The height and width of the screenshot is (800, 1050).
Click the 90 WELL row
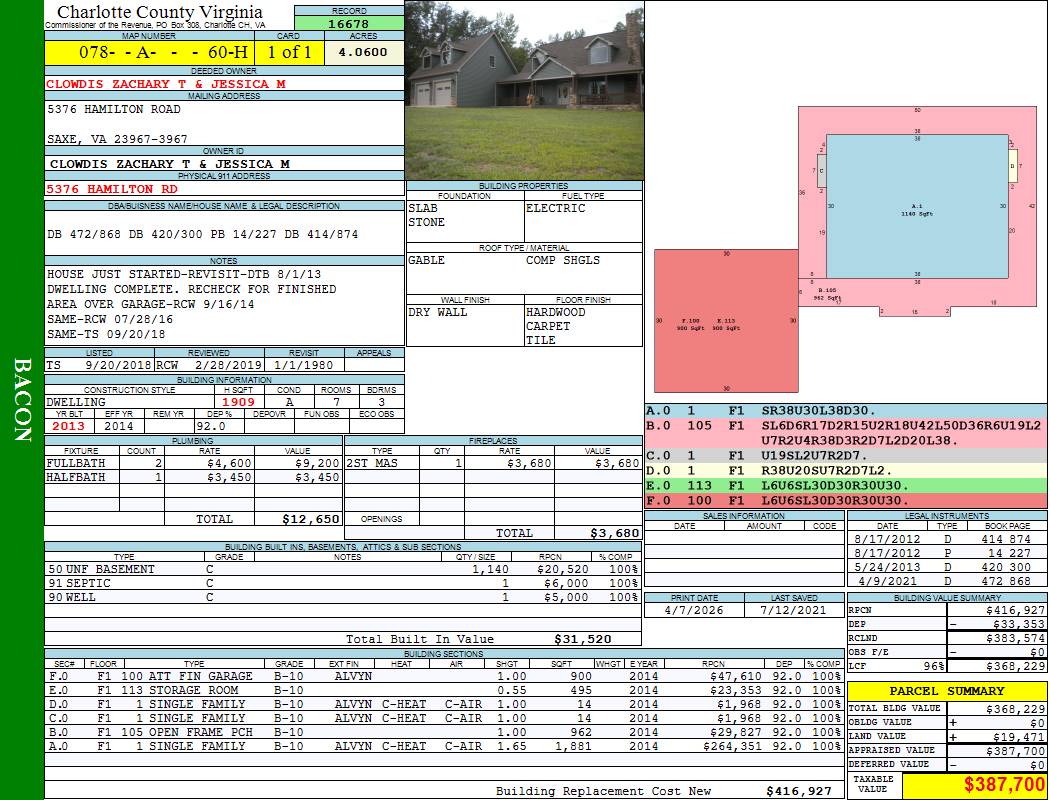click(x=342, y=597)
